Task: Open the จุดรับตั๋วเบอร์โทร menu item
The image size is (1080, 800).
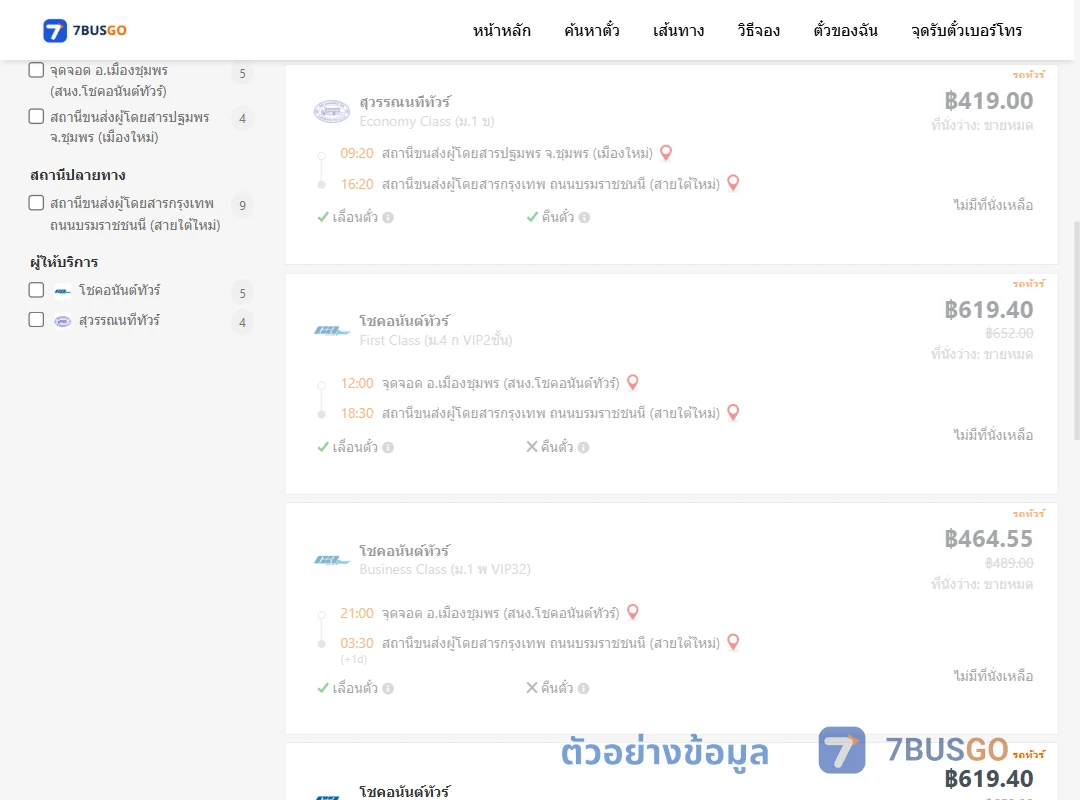Action: point(966,30)
